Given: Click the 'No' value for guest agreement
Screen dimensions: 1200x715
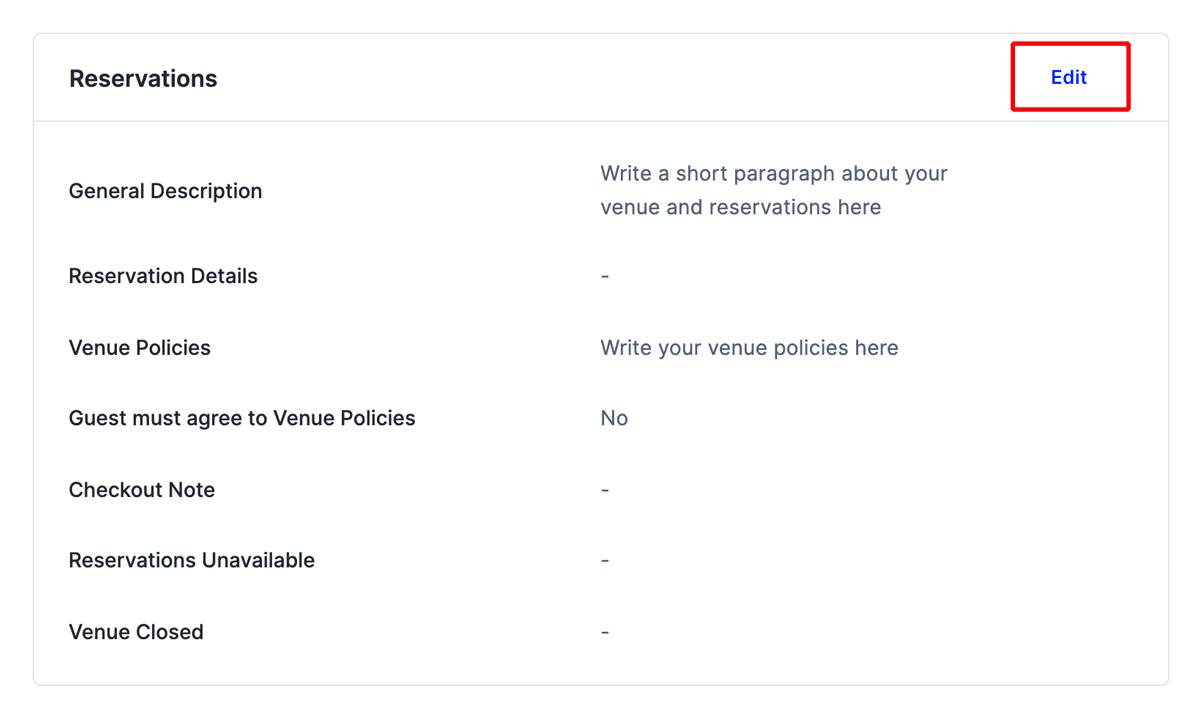Looking at the screenshot, I should point(614,418).
